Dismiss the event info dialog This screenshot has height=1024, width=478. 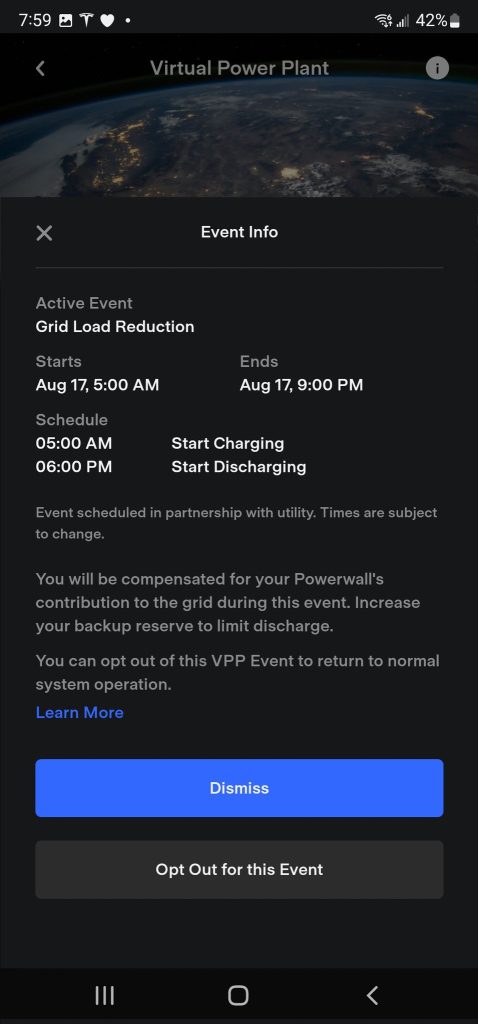pos(239,788)
